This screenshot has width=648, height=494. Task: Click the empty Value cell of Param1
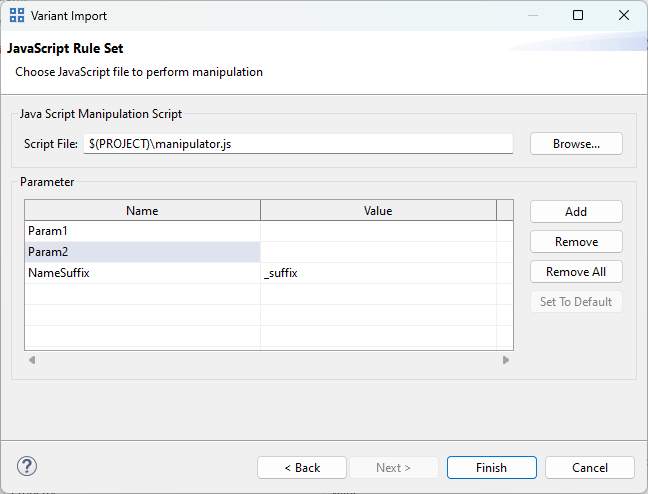[x=377, y=231]
